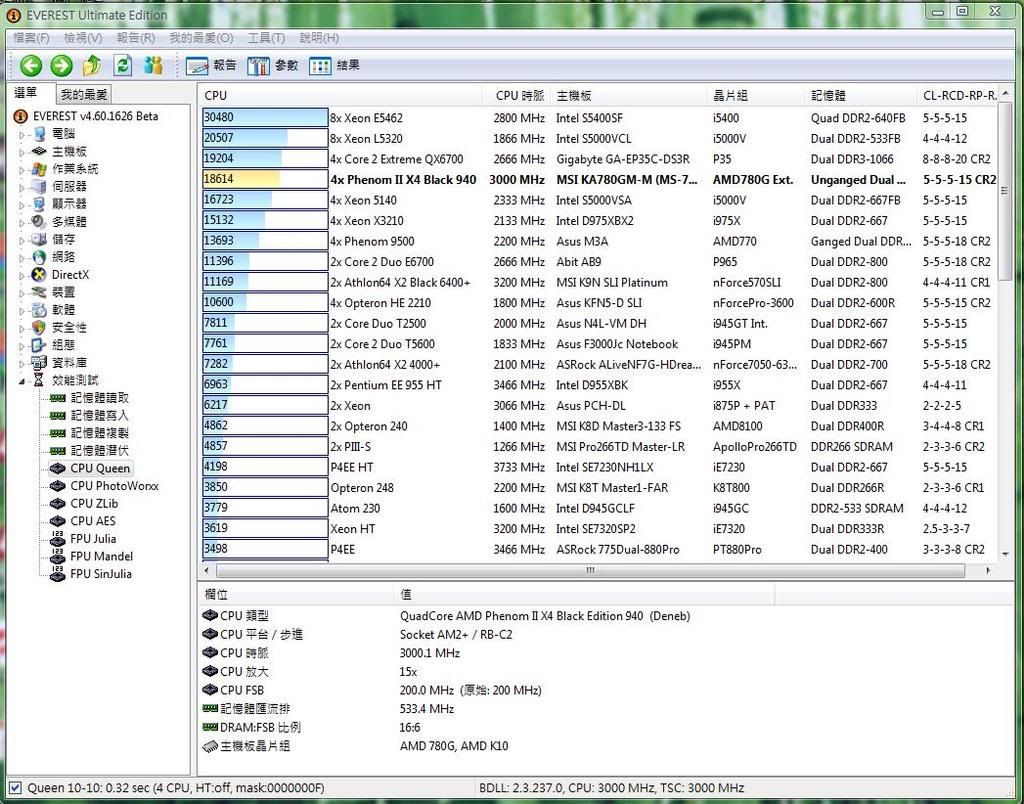Open the 我的最愛(O) menu
The width and height of the screenshot is (1024, 804).
tap(201, 38)
